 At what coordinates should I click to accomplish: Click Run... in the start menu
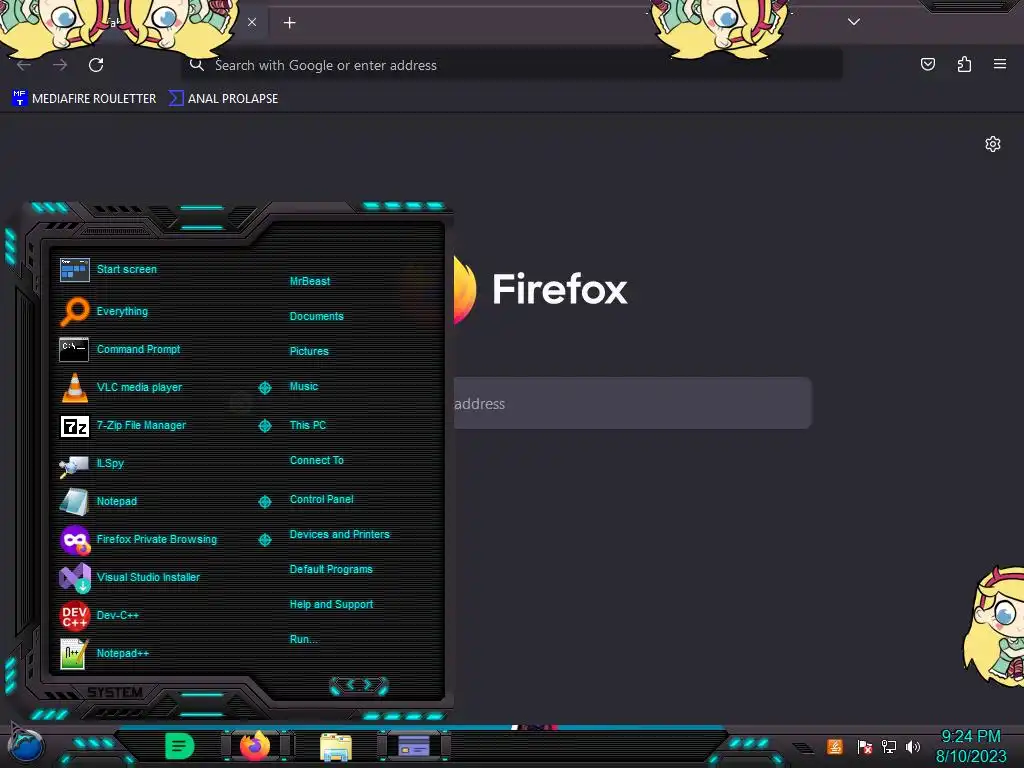point(304,639)
